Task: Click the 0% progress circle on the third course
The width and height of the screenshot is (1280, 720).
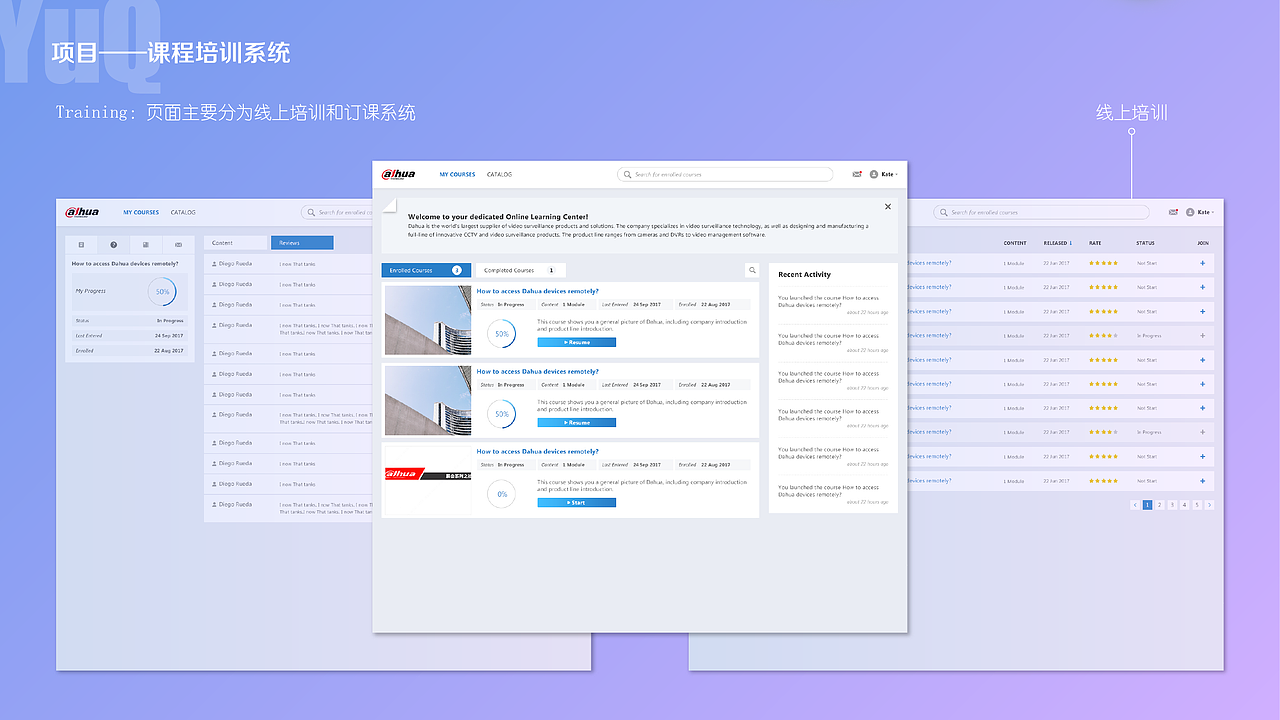Action: (502, 494)
